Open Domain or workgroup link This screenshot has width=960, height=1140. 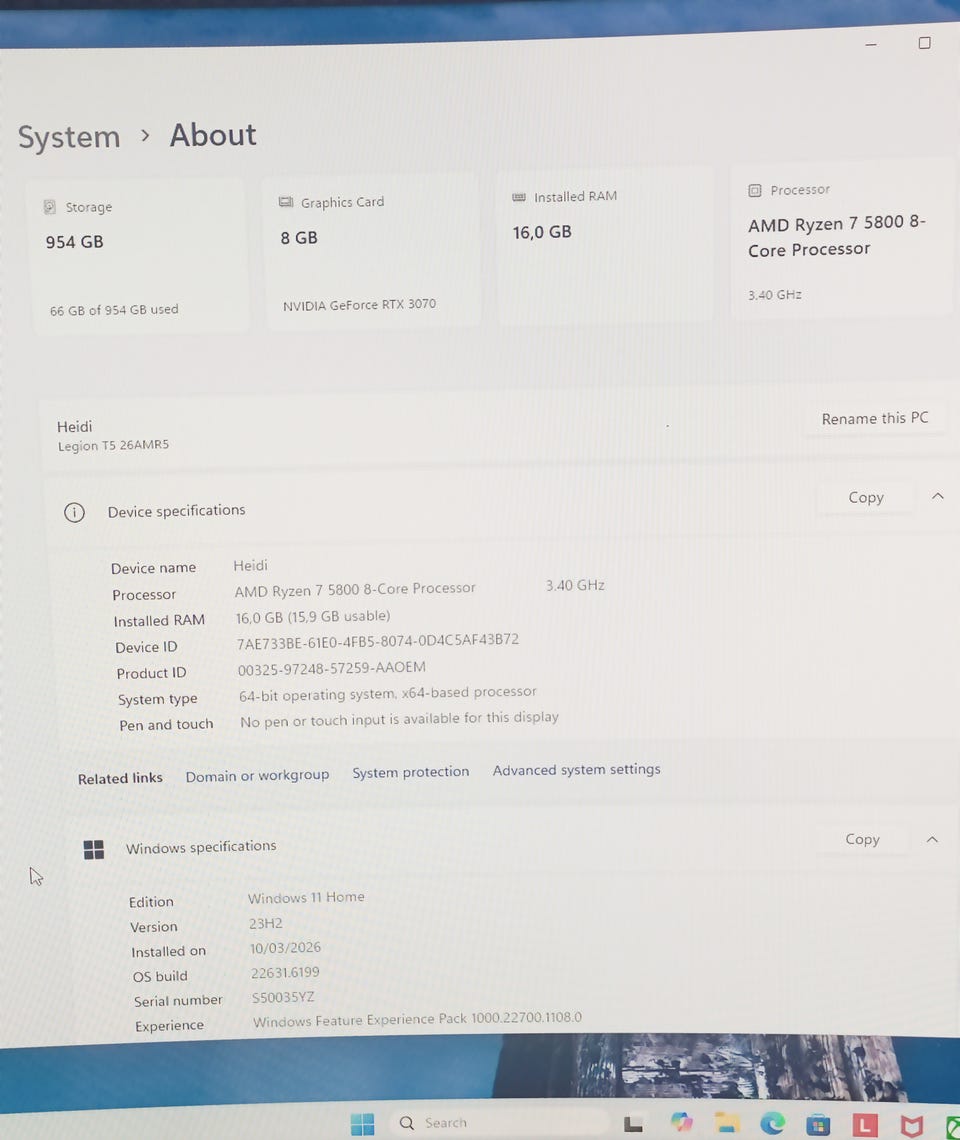coord(257,776)
